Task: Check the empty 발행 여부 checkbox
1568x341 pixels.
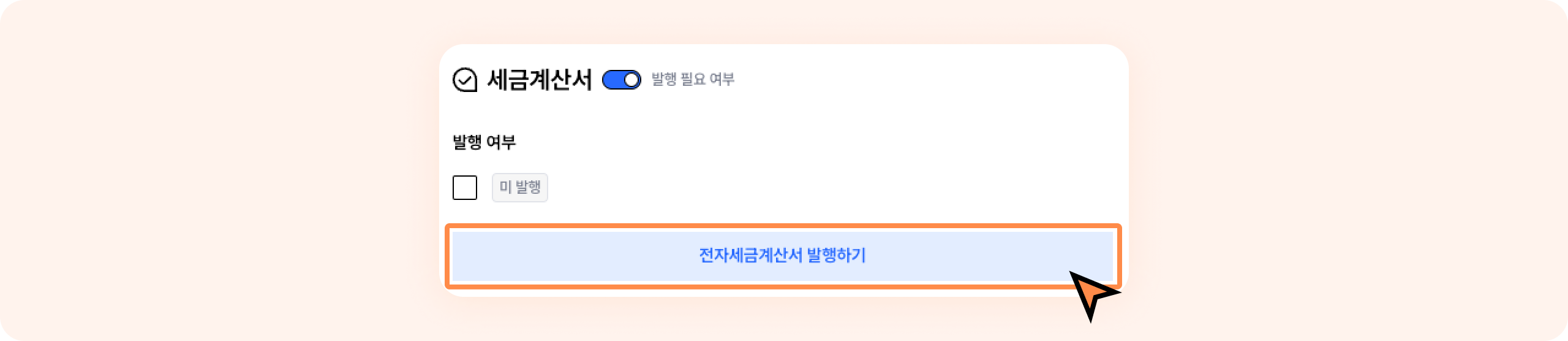Action: click(x=465, y=188)
